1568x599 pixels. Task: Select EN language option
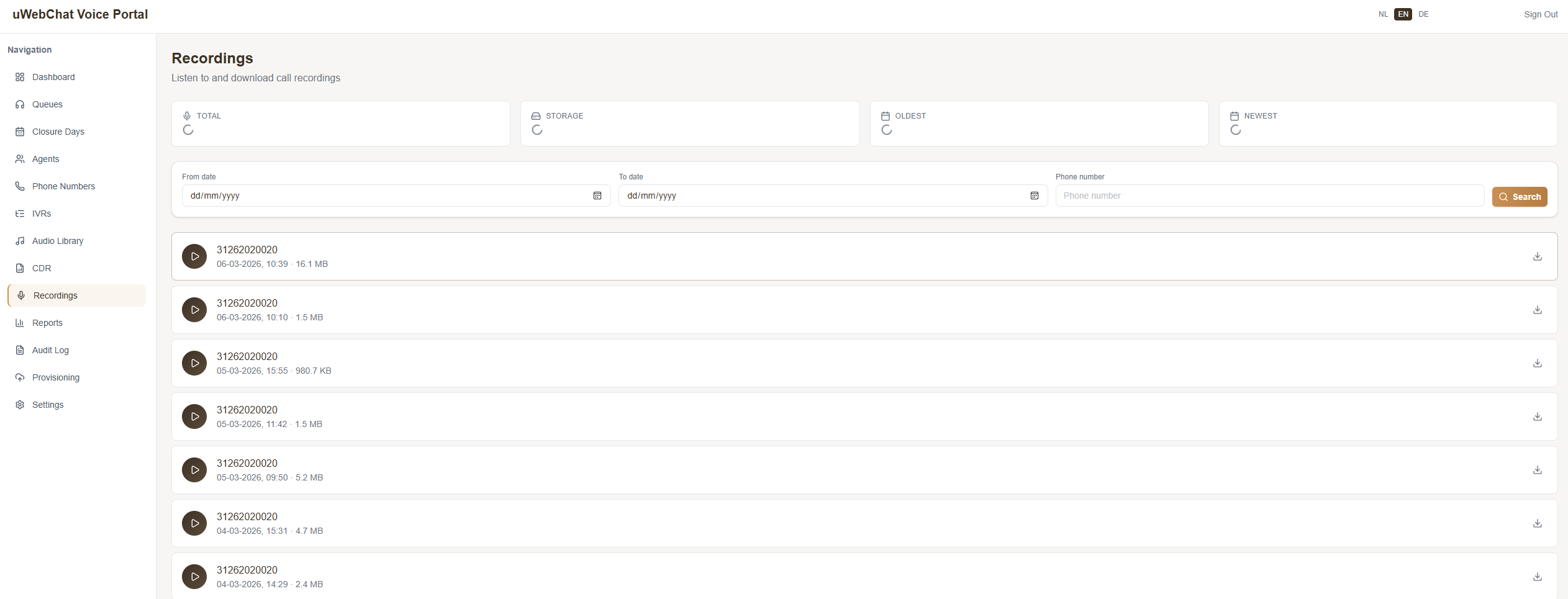(1403, 14)
